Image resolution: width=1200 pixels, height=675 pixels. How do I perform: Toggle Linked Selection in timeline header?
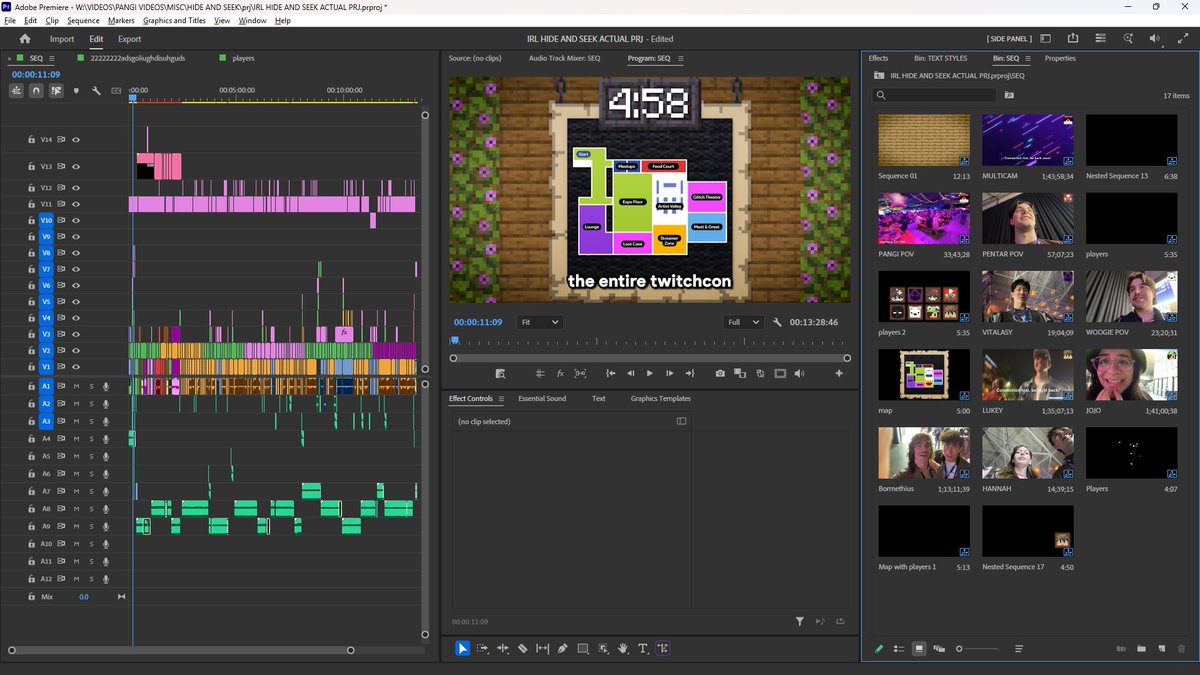coord(56,91)
